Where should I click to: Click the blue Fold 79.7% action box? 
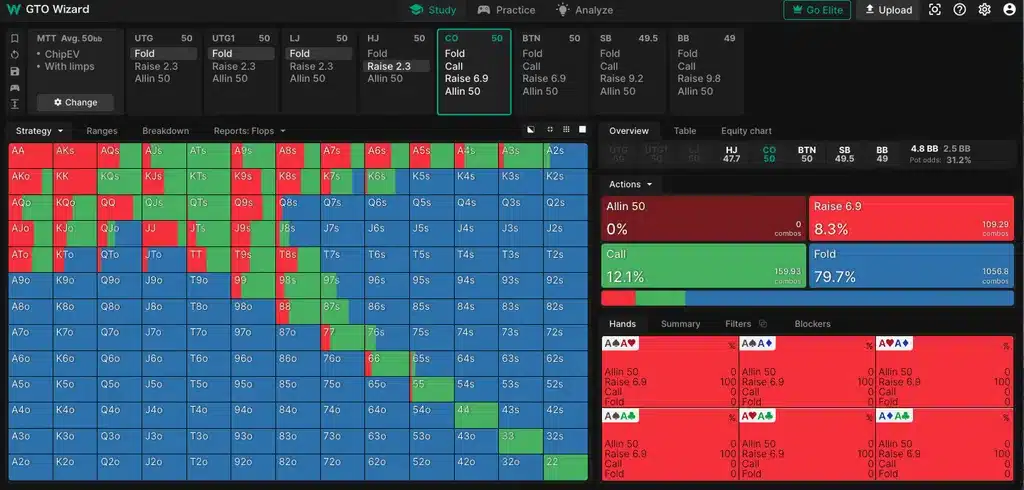(x=912, y=266)
